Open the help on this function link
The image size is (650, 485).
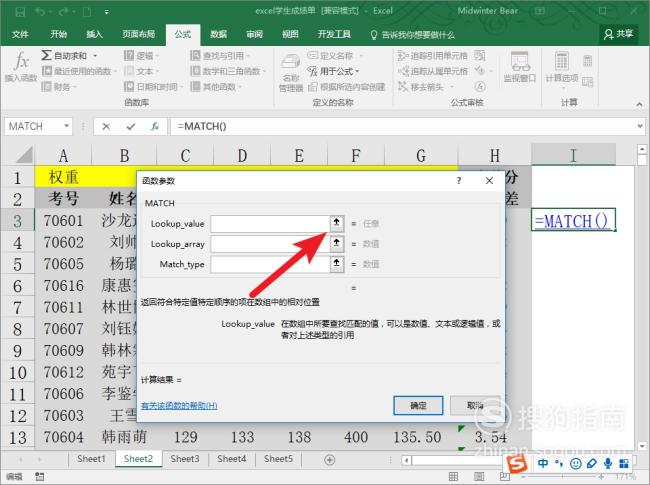pyautogui.click(x=179, y=405)
